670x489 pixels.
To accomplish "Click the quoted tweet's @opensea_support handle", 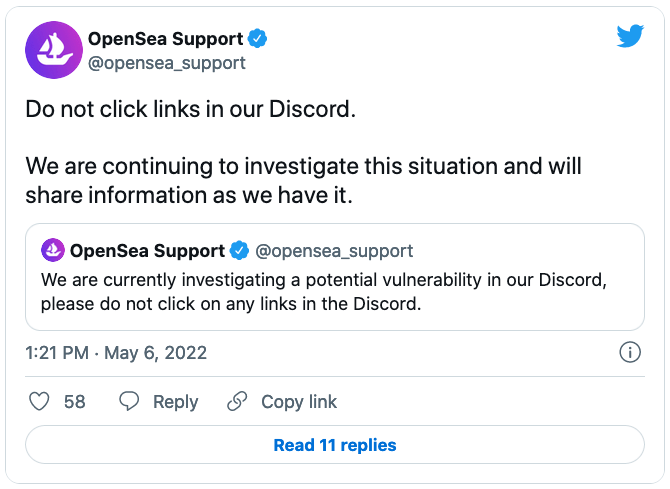I will 334,251.
